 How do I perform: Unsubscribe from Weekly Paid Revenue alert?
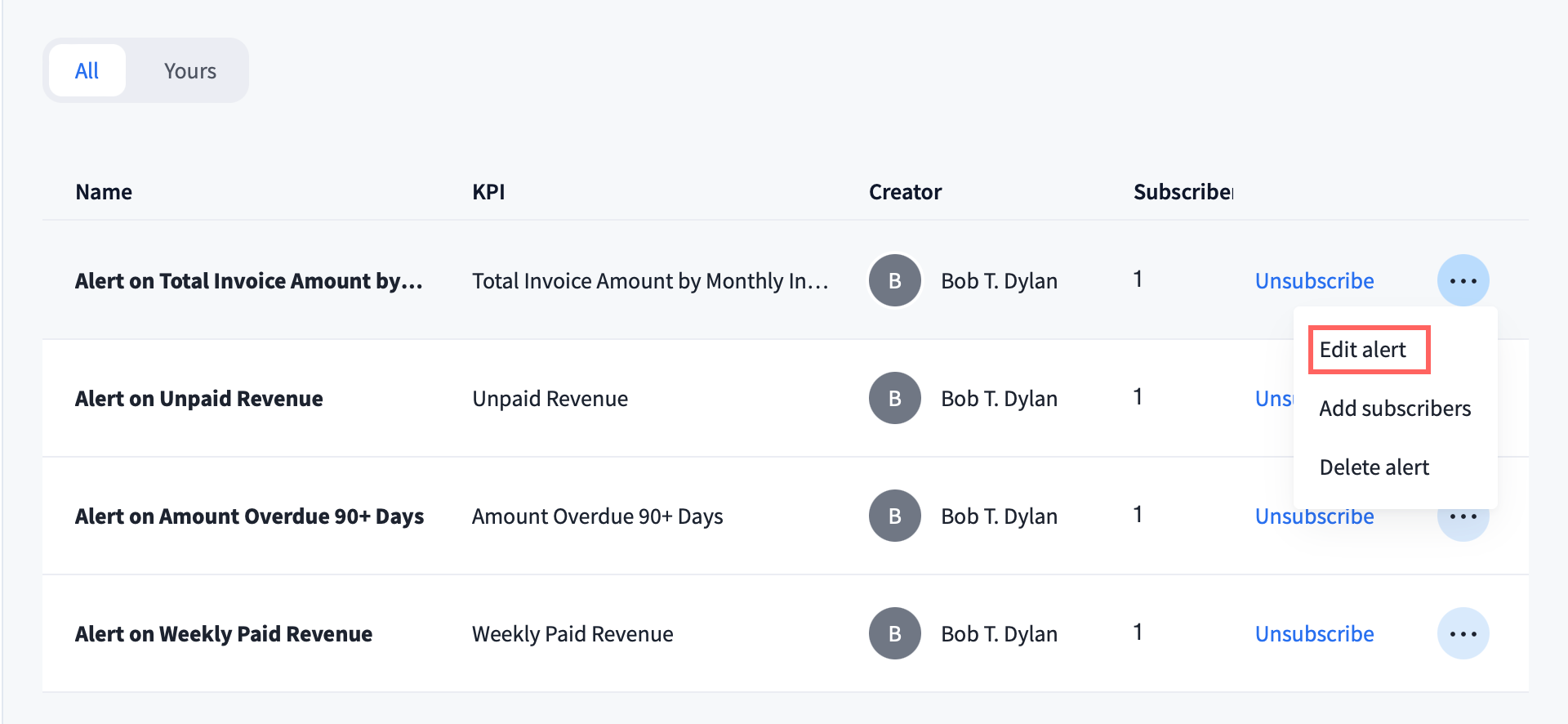(x=1314, y=633)
